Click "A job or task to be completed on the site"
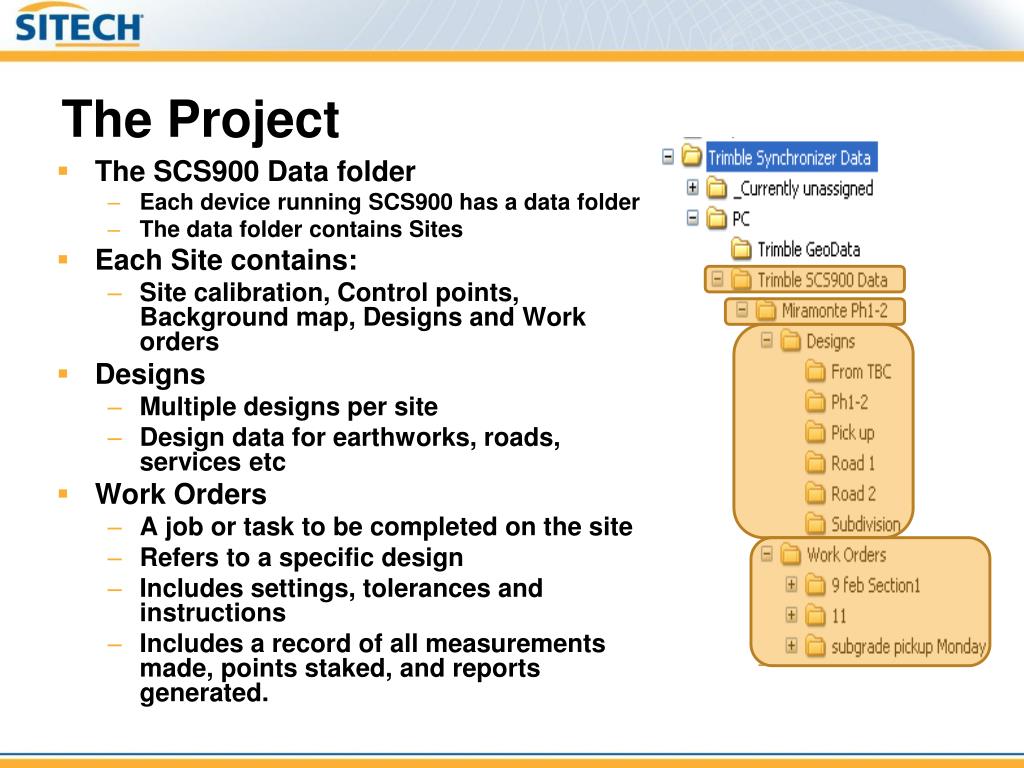 pos(386,527)
